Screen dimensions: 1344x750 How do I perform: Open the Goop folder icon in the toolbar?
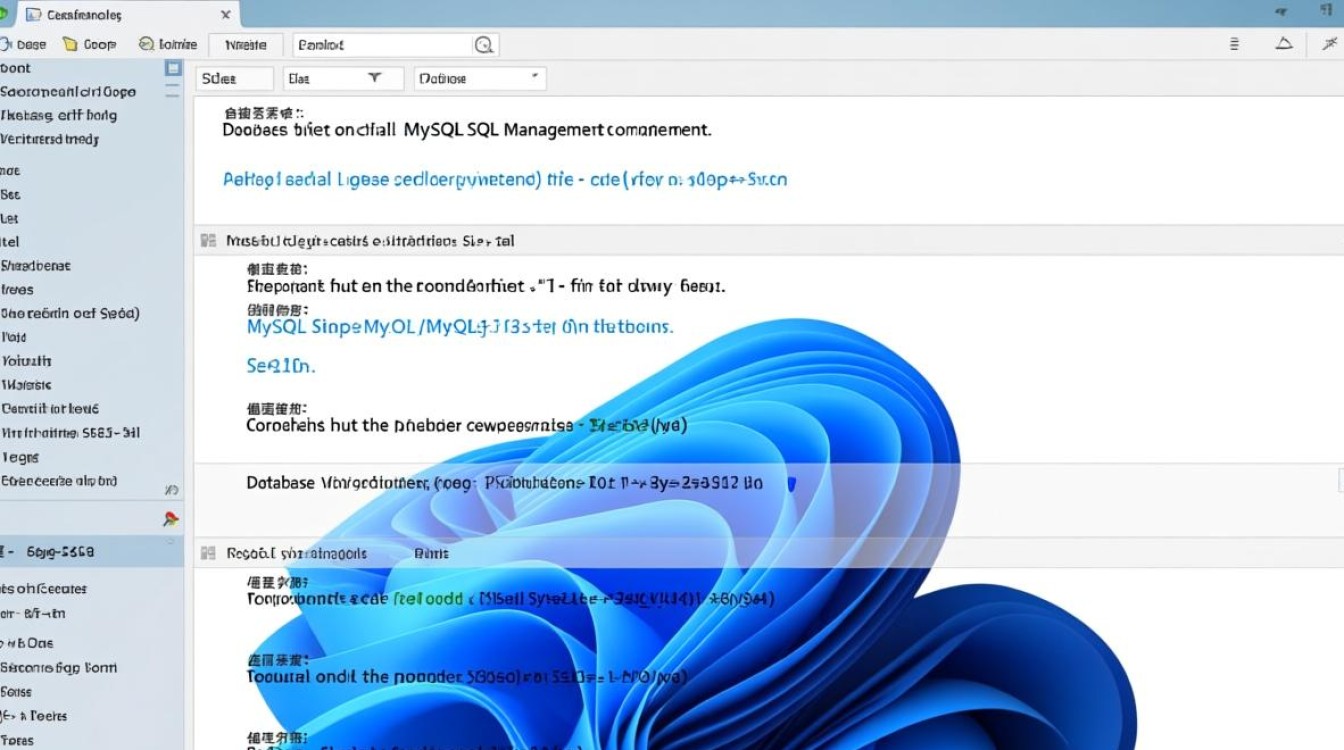pos(70,44)
